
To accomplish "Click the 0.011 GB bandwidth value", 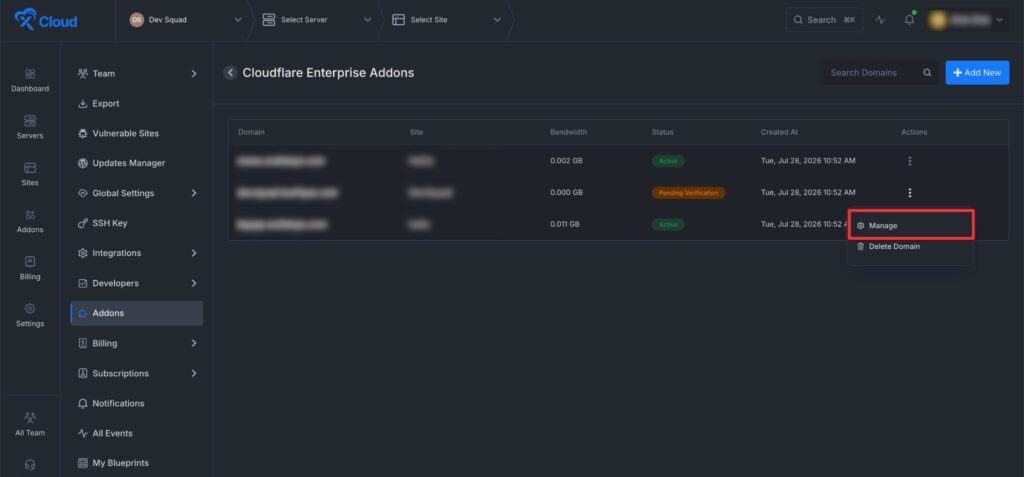I will (565, 224).
